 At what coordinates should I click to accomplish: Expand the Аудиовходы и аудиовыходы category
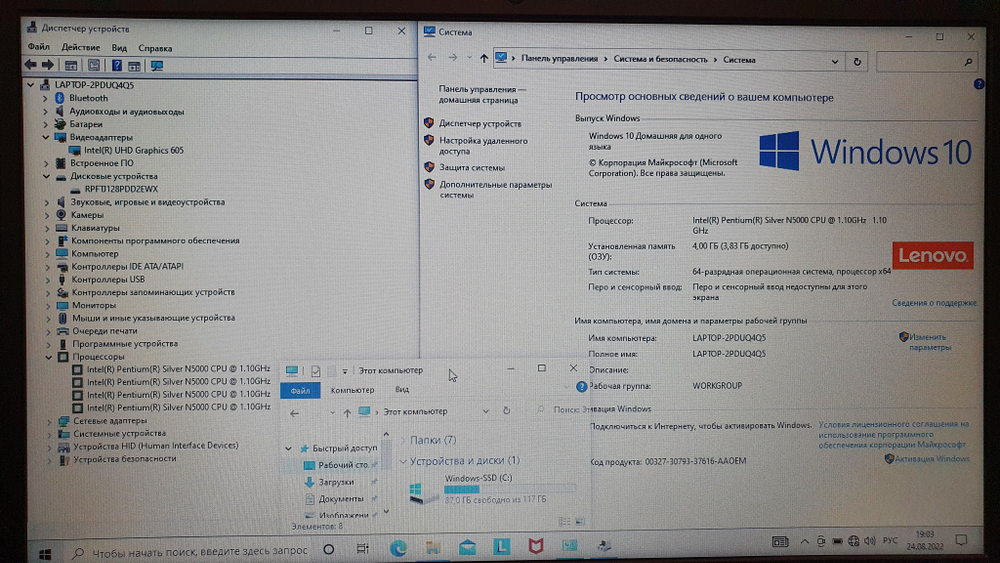(x=45, y=112)
